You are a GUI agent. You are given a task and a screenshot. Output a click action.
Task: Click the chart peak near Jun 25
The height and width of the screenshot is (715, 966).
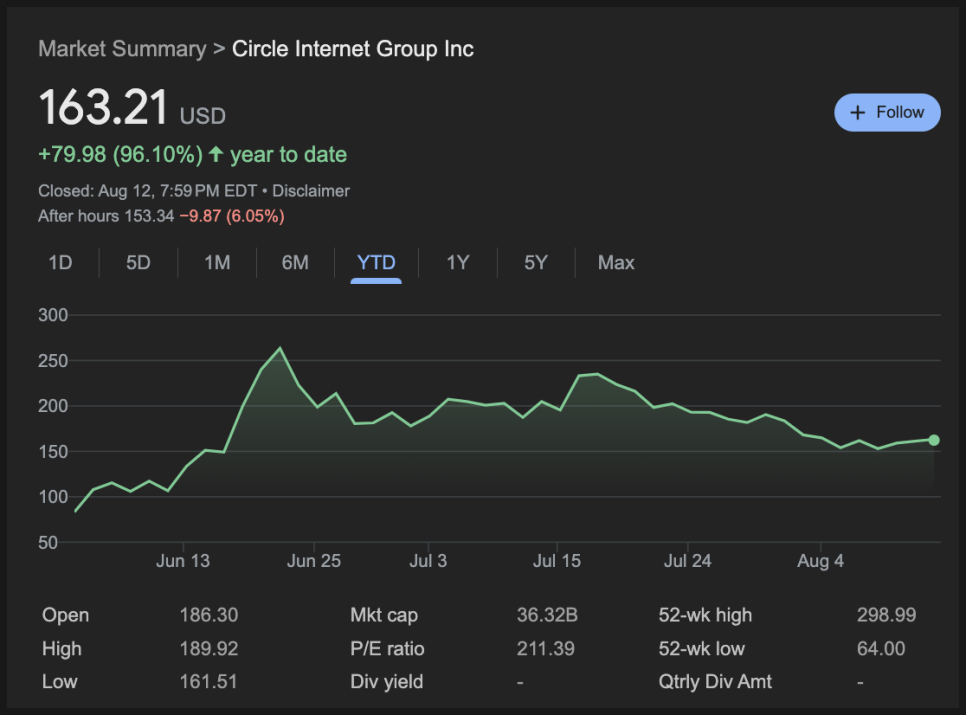(280, 348)
